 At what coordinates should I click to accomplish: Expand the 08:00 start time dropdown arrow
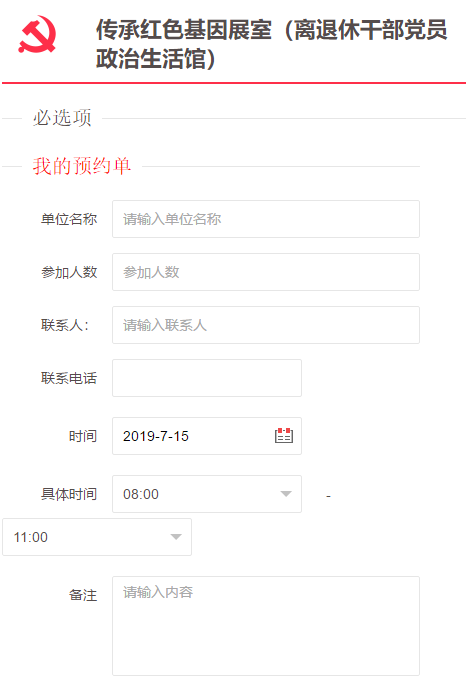coord(286,494)
